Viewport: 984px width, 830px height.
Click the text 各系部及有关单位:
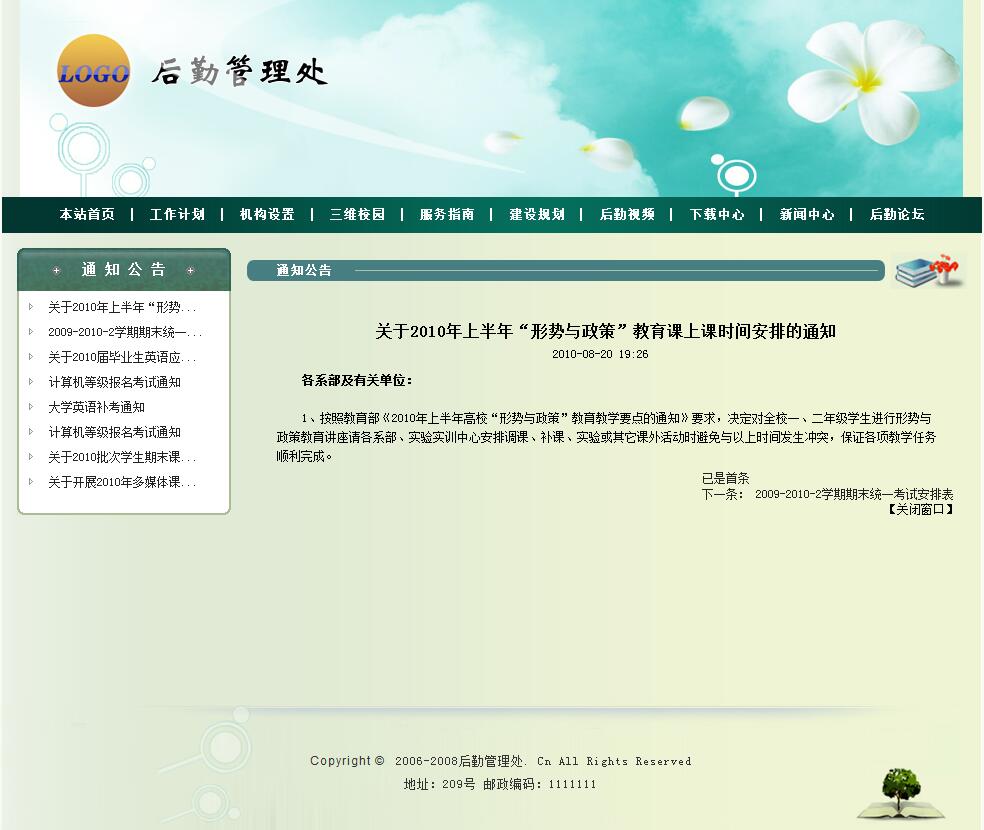tap(356, 381)
